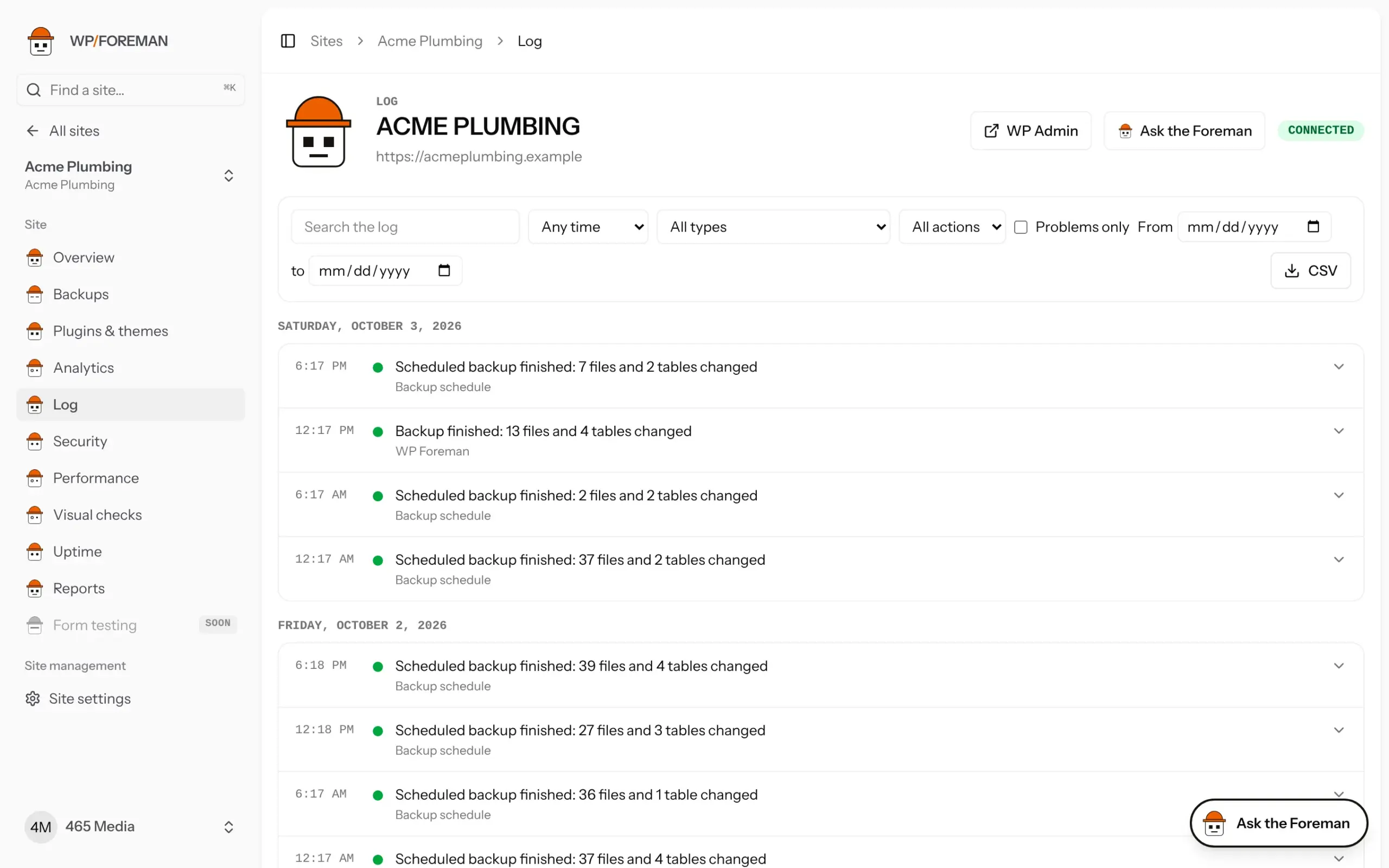This screenshot has width=1389, height=868.
Task: Expand the 6:18 PM 39 files entry
Action: click(x=1339, y=666)
